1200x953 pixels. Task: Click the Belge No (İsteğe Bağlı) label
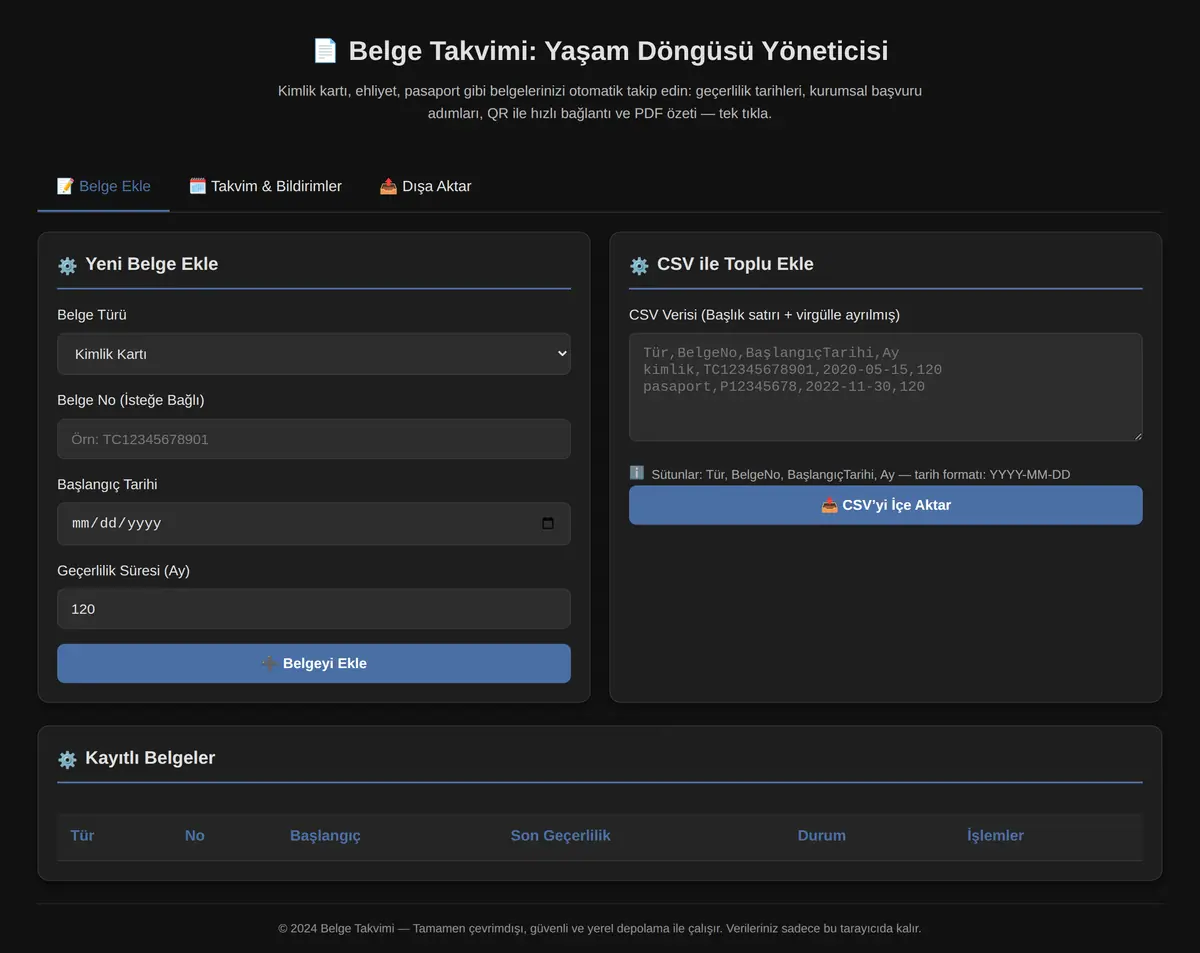click(131, 400)
